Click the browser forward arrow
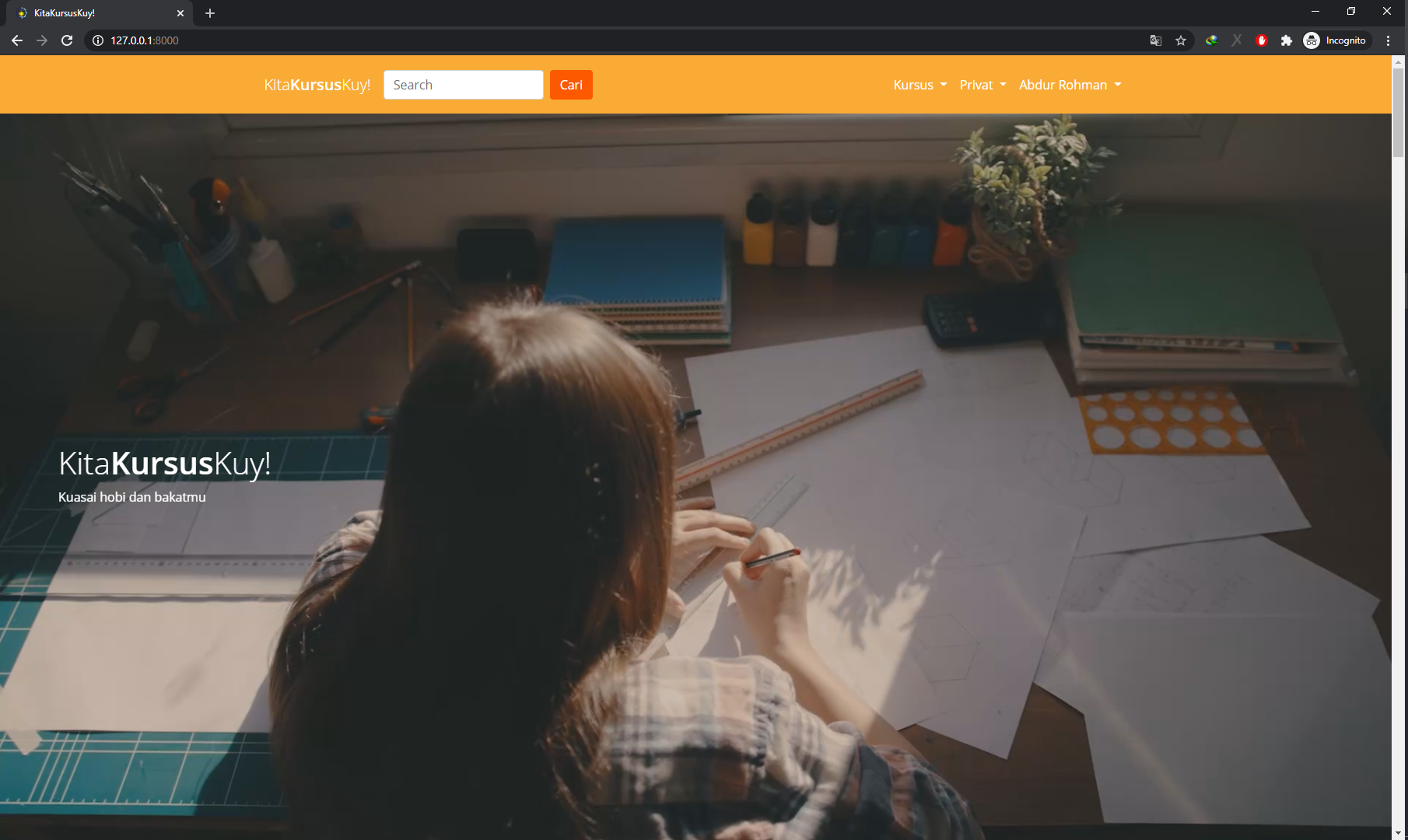Image resolution: width=1408 pixels, height=840 pixels. click(42, 40)
